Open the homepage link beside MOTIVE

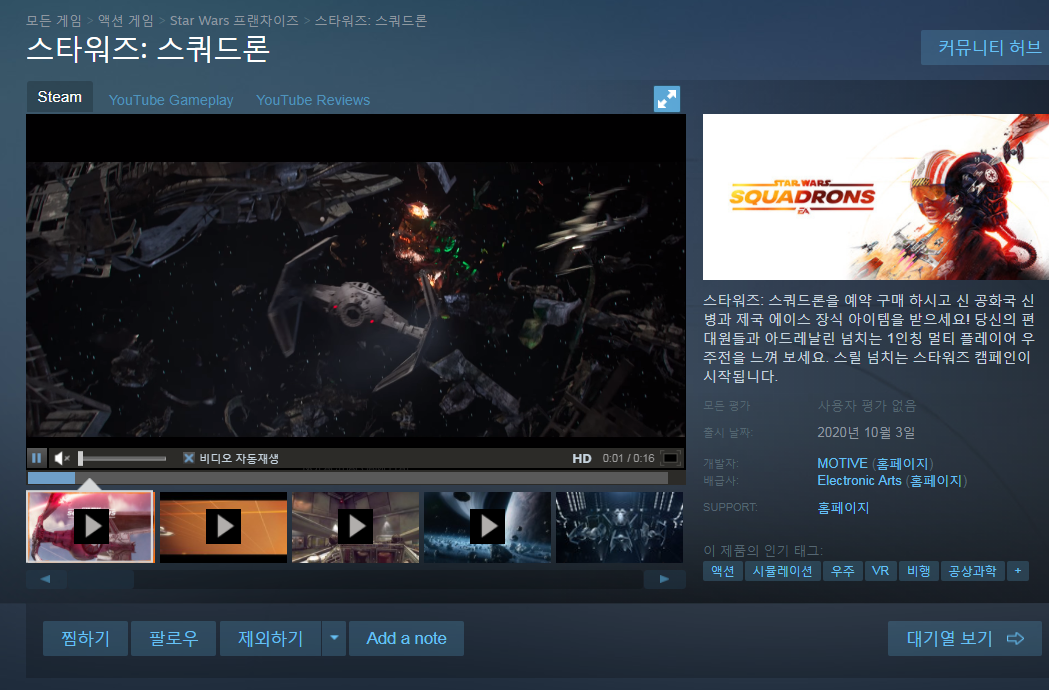(x=902, y=463)
